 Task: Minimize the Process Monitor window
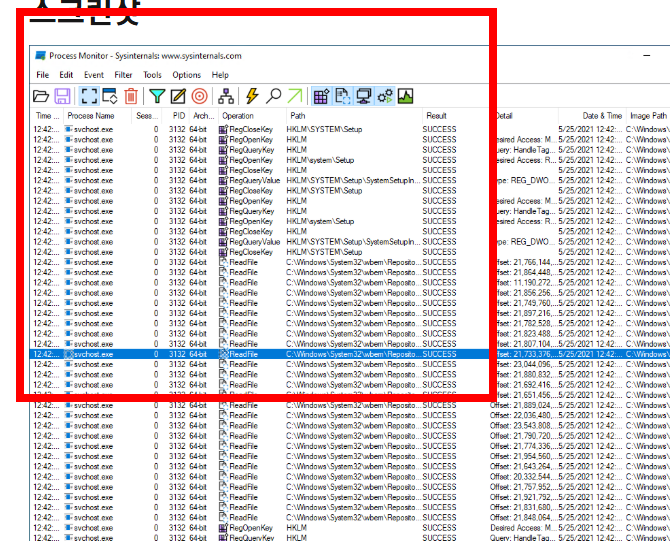tap(646, 56)
